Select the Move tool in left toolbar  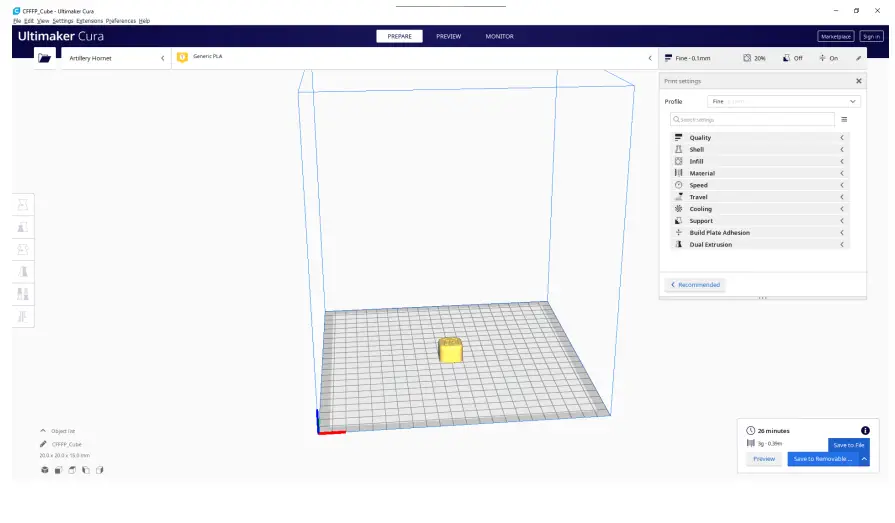[x=23, y=205]
